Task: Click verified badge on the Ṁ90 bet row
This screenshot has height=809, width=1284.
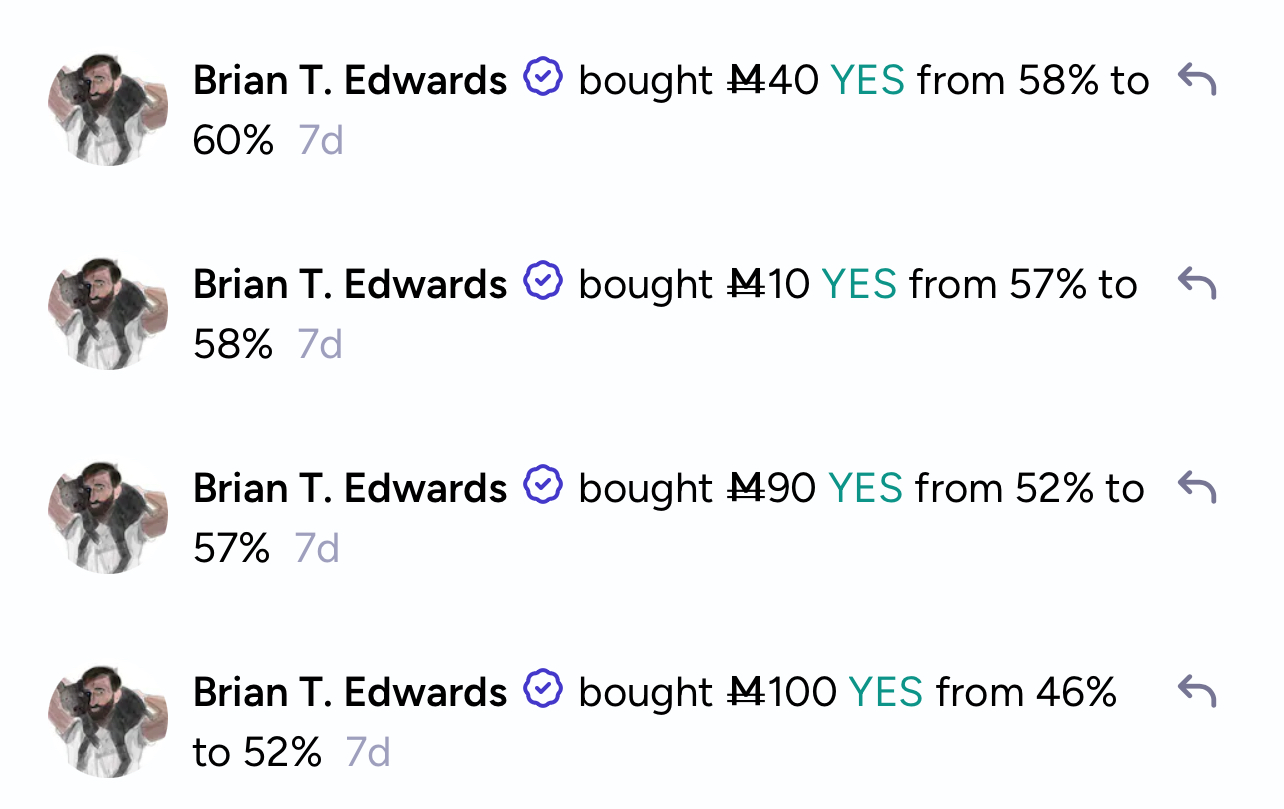Action: point(543,485)
